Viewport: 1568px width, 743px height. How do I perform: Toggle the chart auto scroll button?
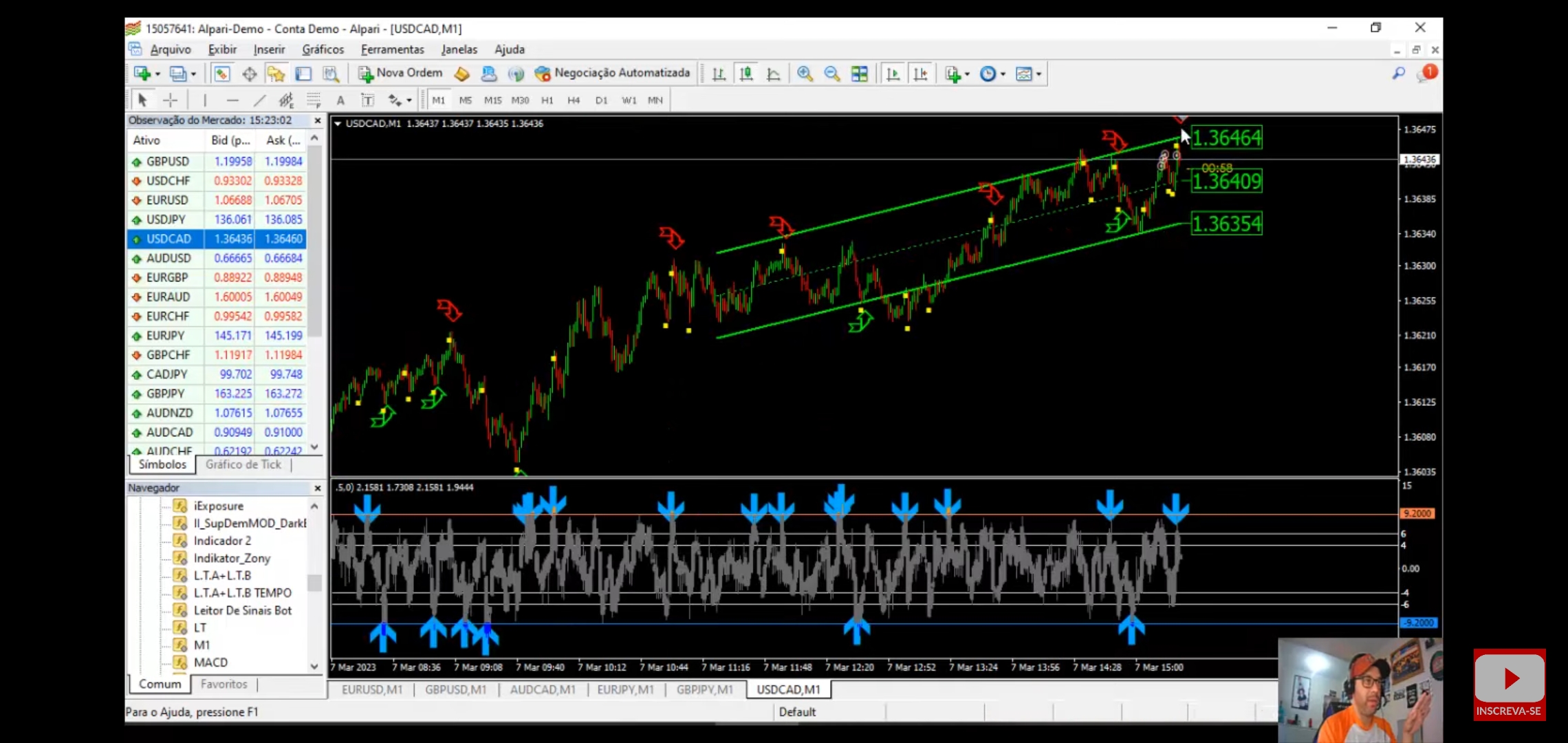click(x=893, y=74)
